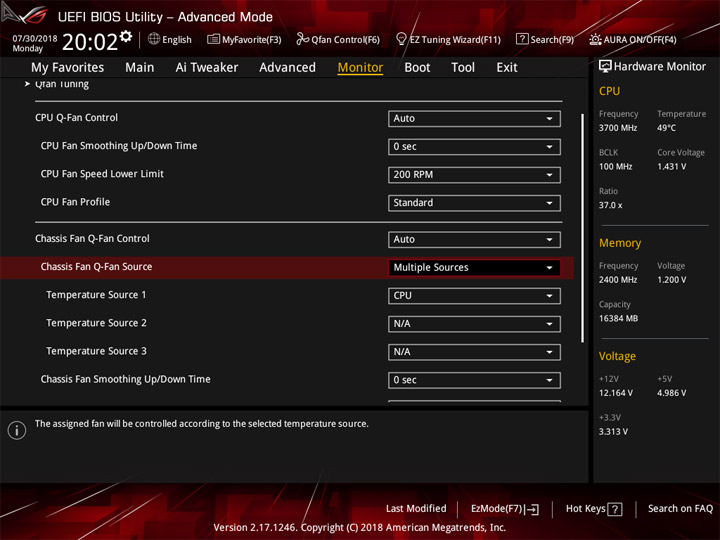The width and height of the screenshot is (720, 540).
Task: Open clock settings gear icon
Action: (x=126, y=36)
